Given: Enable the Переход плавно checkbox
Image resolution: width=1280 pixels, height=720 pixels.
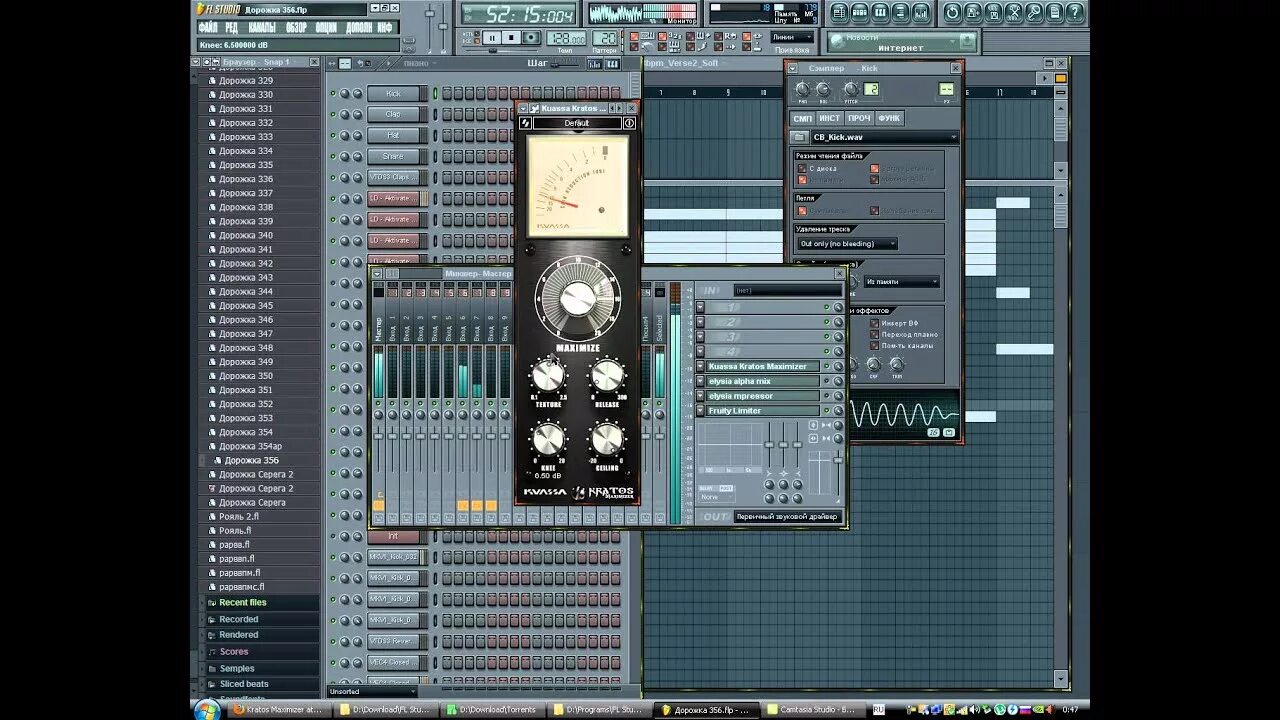Looking at the screenshot, I should click(875, 334).
